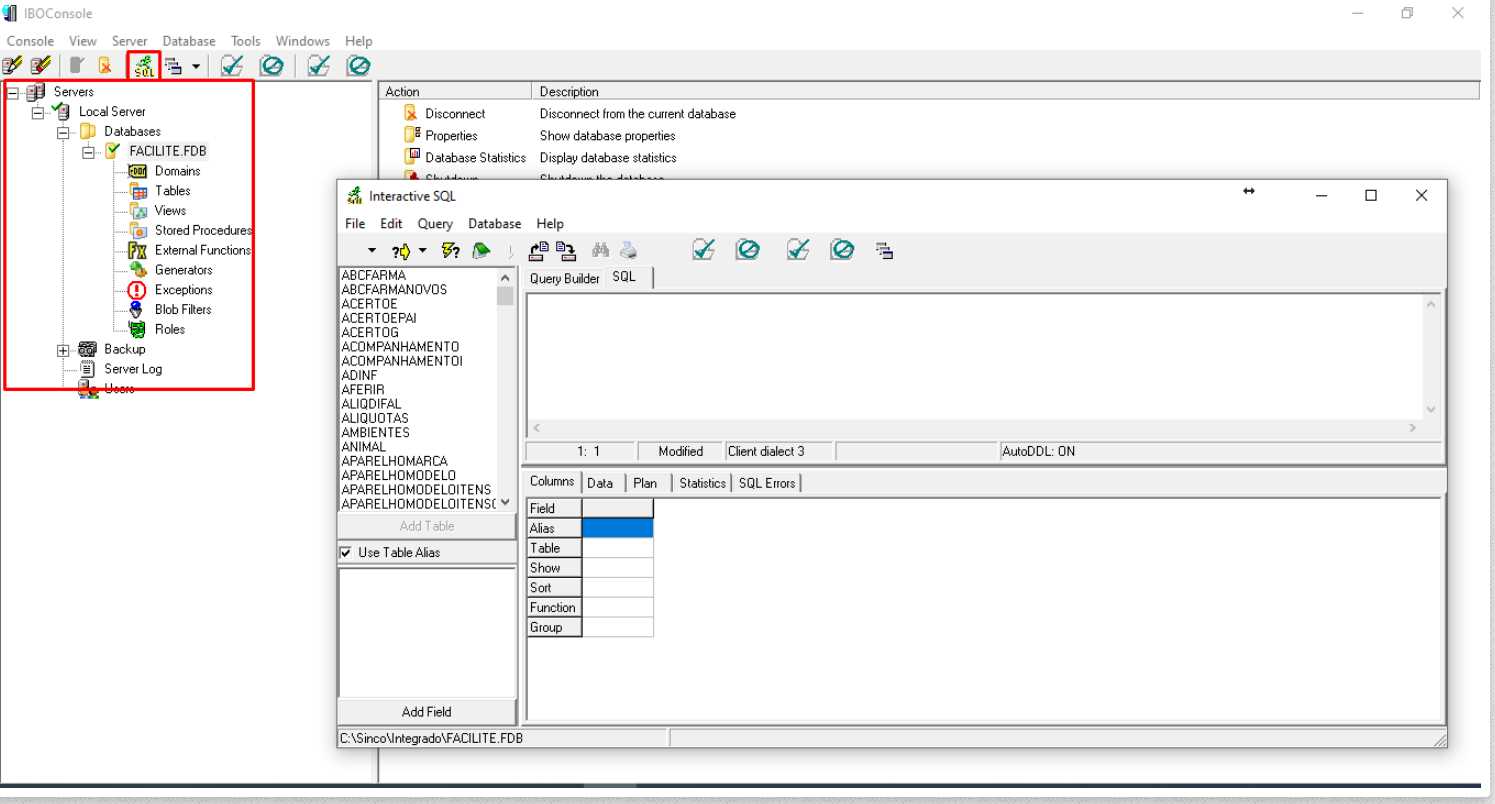The image size is (1495, 804).
Task: Click the Properties action in IBOConsole list
Action: click(x=451, y=136)
